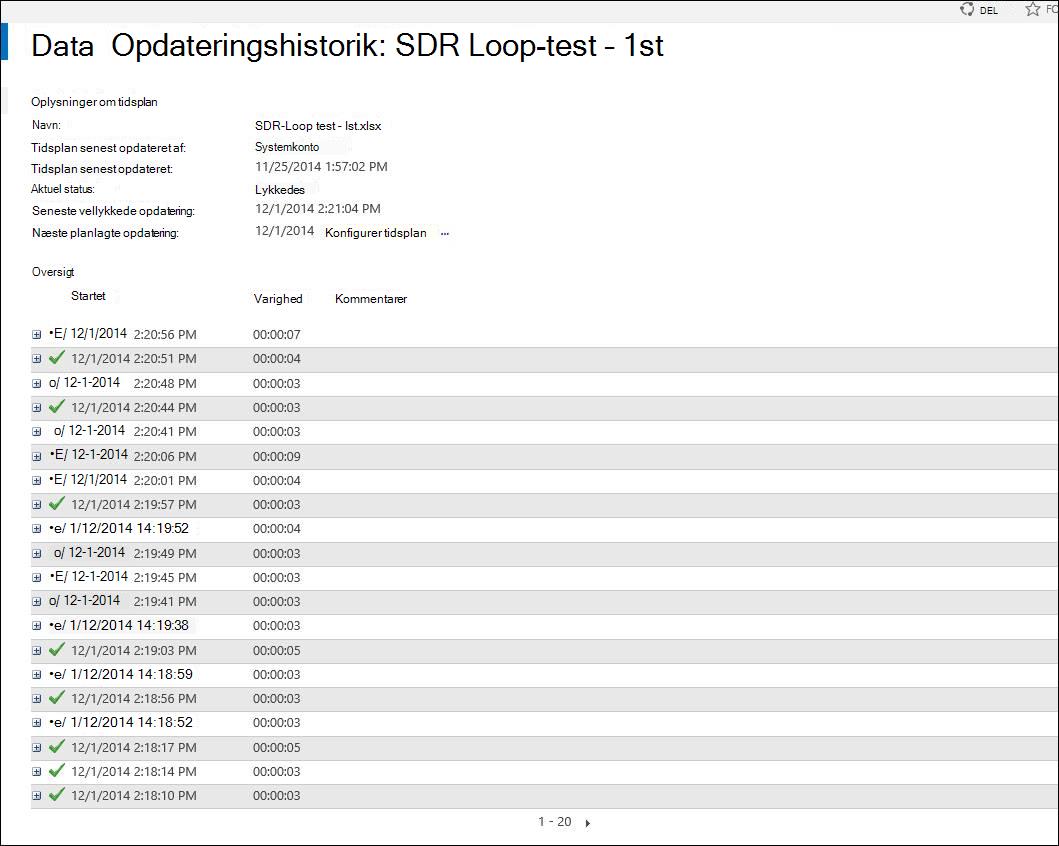Expand the 2:19:41 PM refresh row

(x=36, y=602)
